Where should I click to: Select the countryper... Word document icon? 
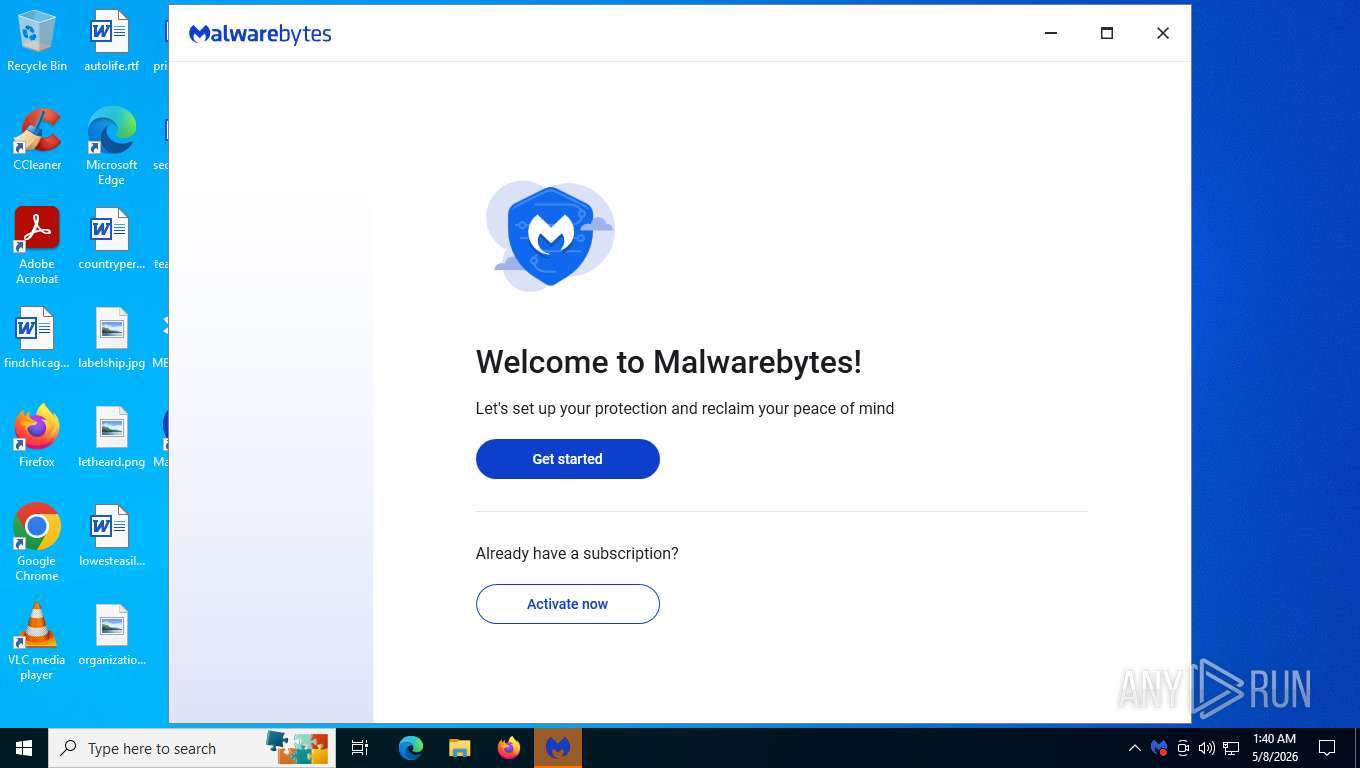(x=111, y=240)
